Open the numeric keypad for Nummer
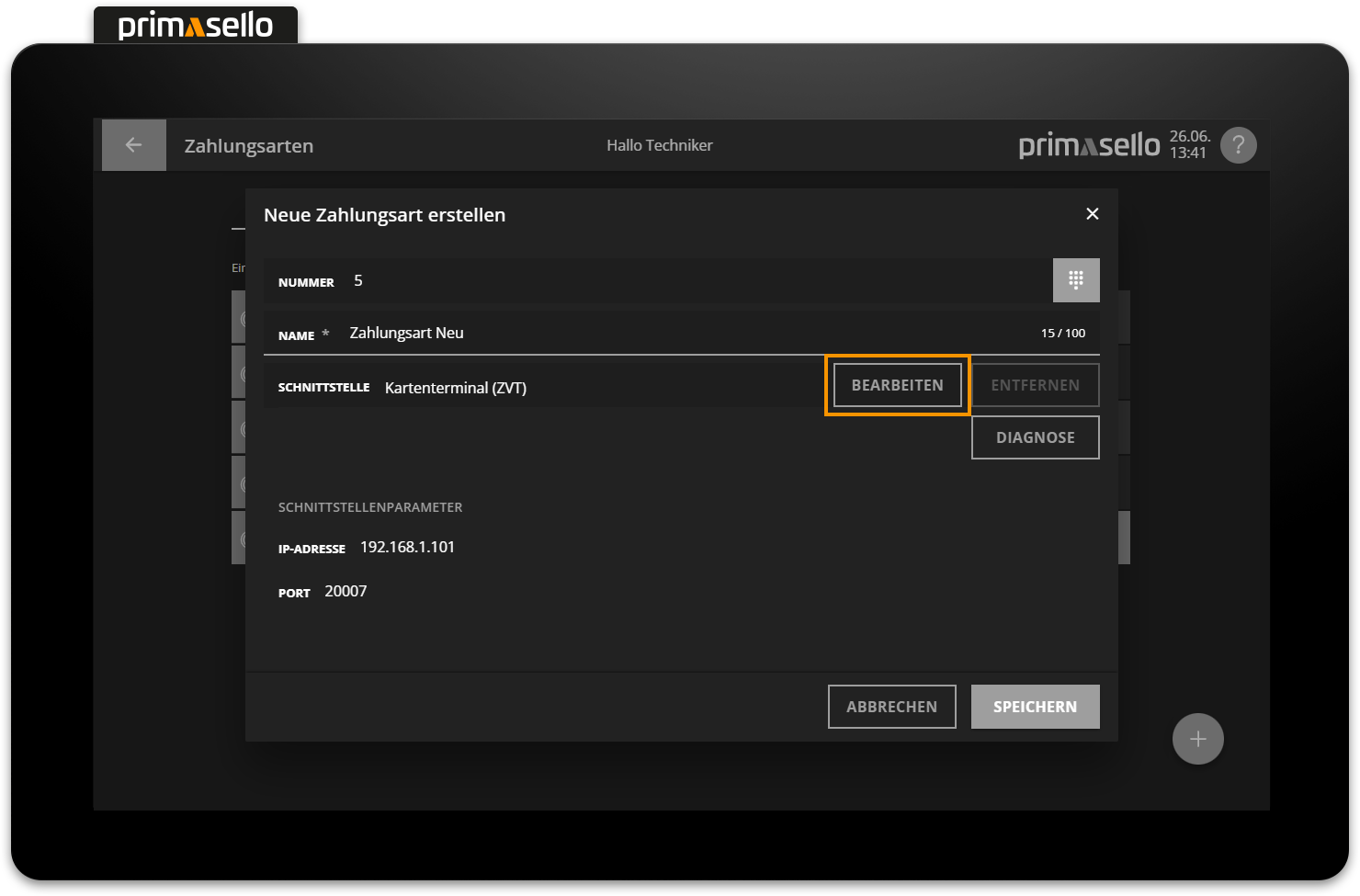 (1075, 280)
